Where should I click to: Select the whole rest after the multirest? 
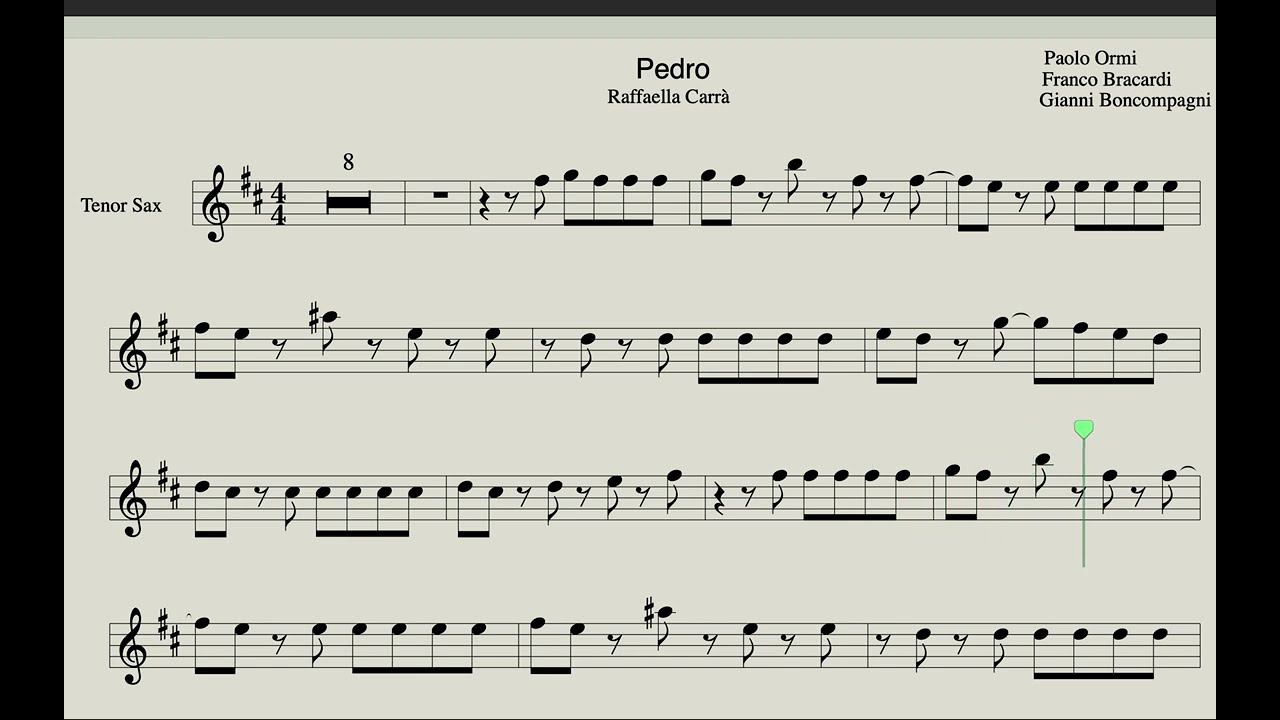[x=440, y=195]
